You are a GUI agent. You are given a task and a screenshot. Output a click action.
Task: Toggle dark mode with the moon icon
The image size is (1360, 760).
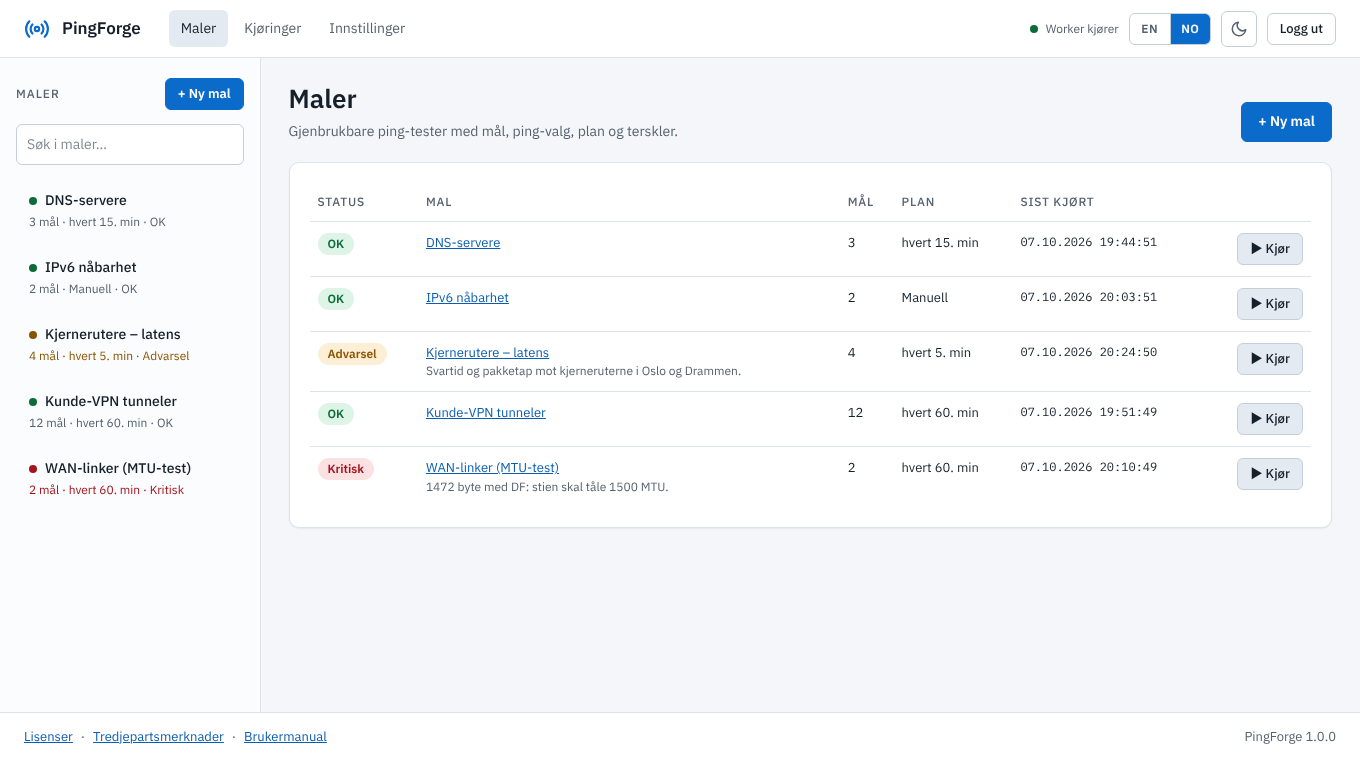1239,29
